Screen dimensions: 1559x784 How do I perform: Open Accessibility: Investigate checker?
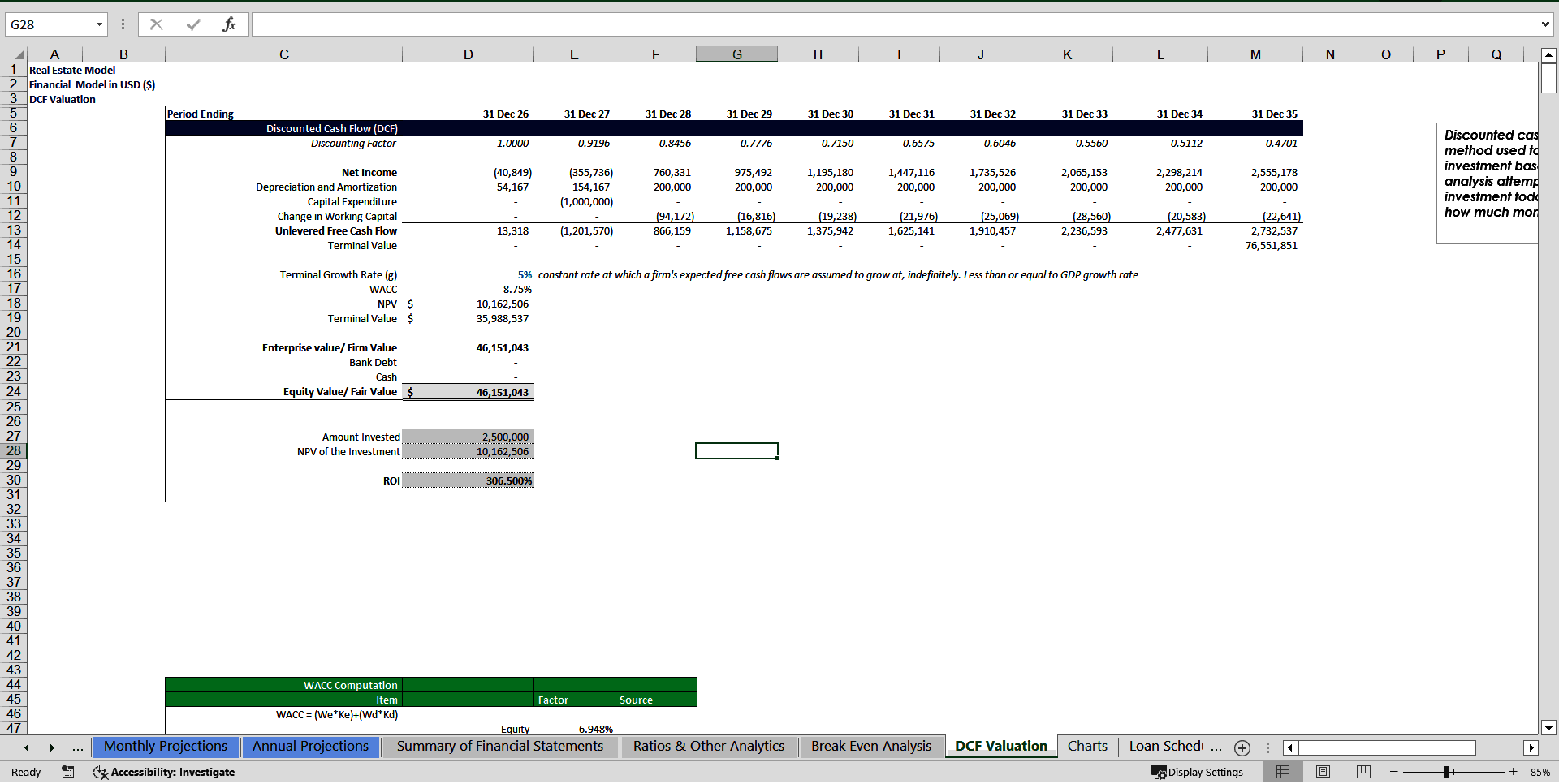(164, 772)
